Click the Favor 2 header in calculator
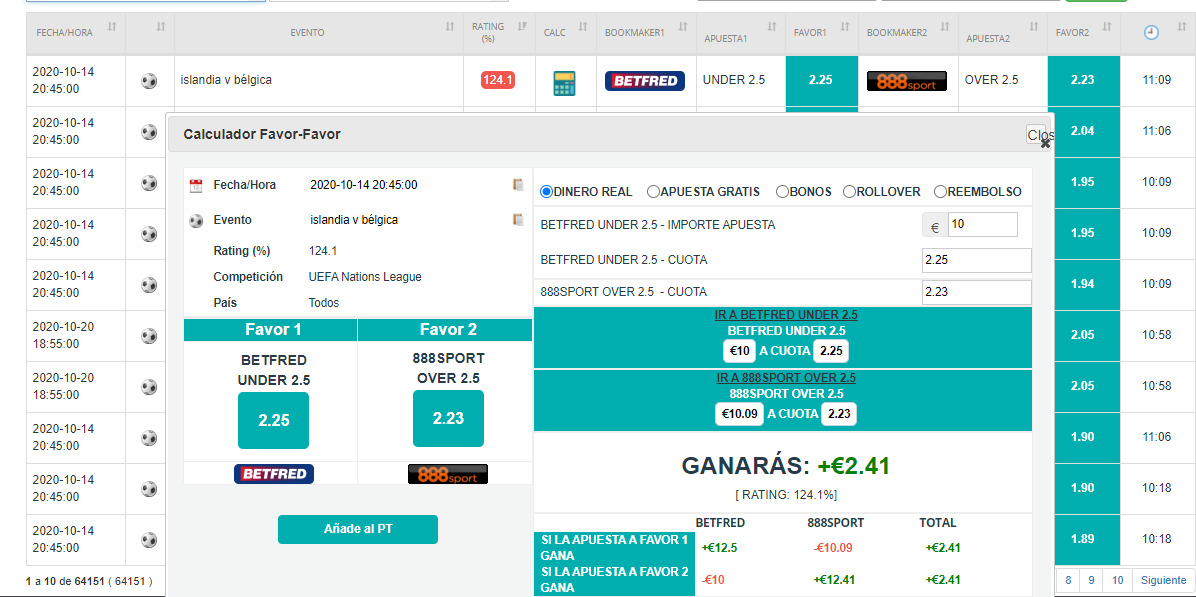Image resolution: width=1196 pixels, height=597 pixels. tap(448, 330)
